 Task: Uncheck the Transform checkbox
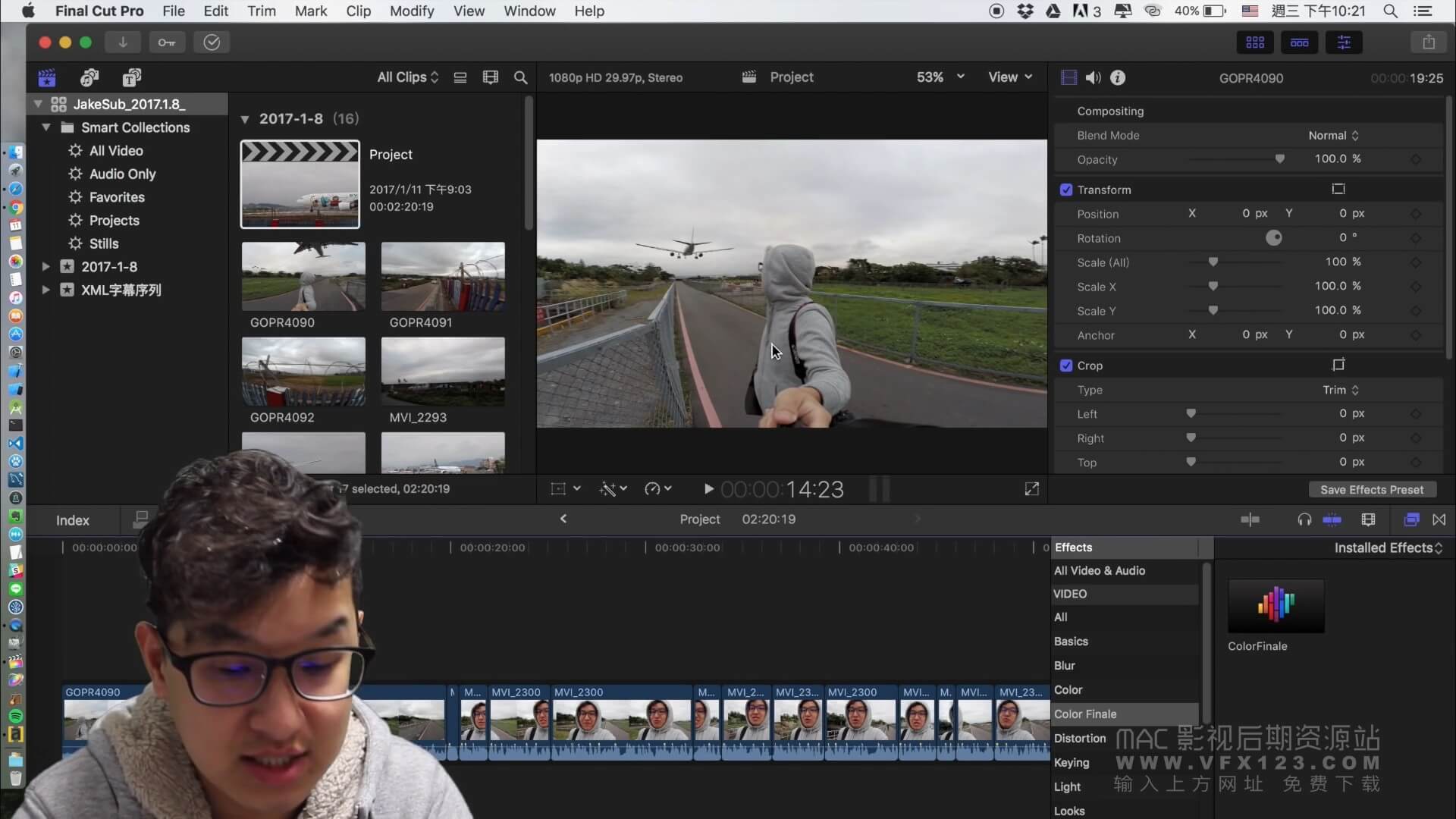coord(1066,190)
